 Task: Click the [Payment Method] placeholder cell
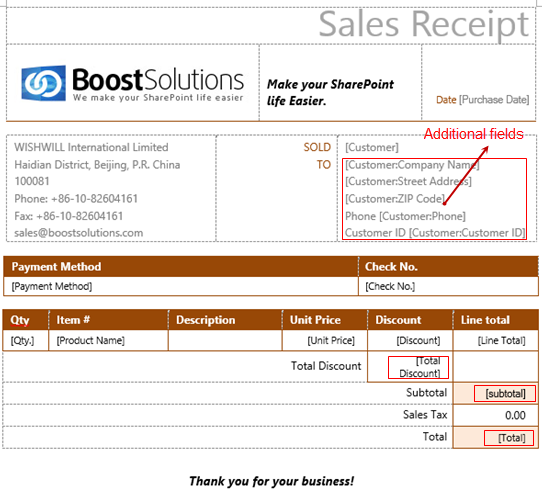(x=181, y=286)
